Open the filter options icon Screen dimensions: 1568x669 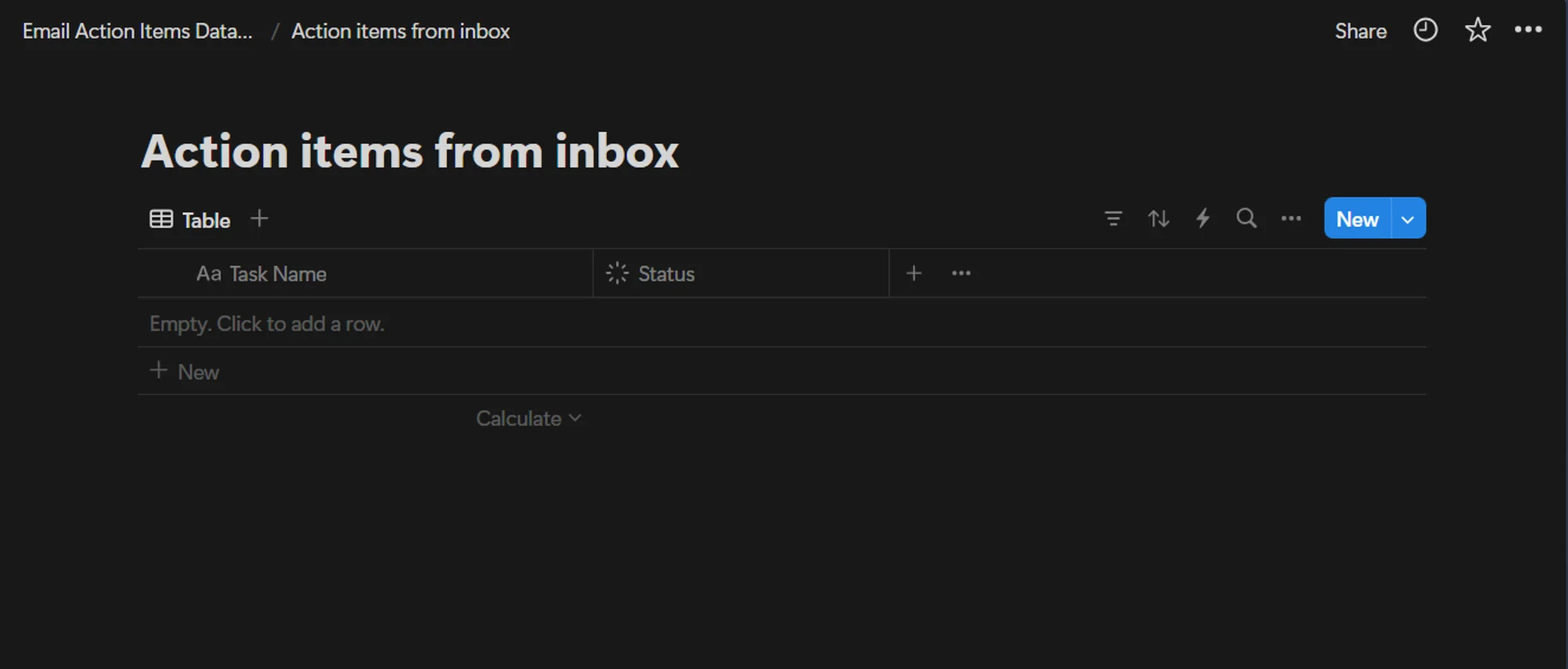[1113, 219]
